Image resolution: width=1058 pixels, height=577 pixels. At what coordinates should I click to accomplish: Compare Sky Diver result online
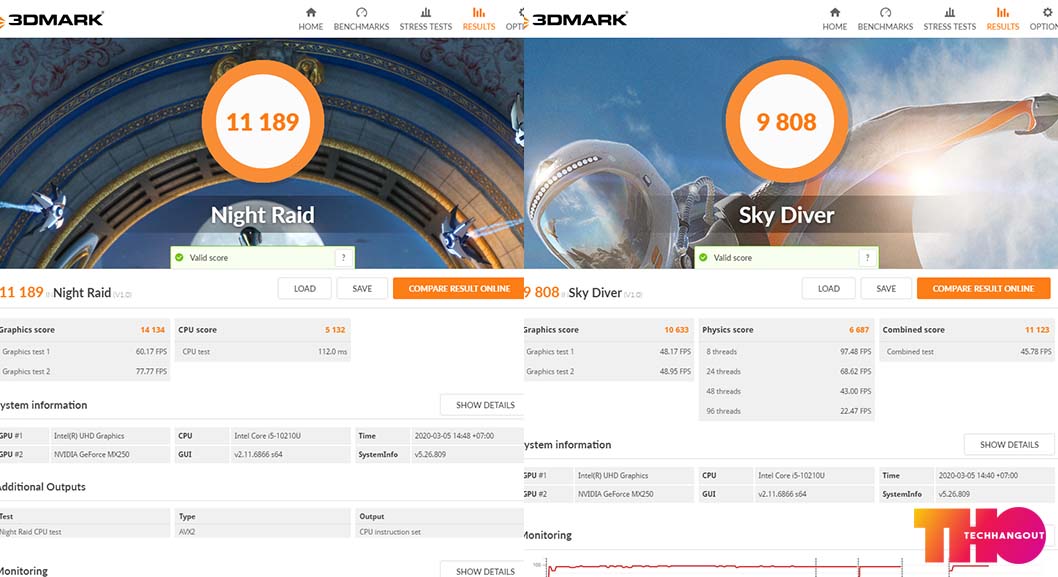tap(983, 288)
